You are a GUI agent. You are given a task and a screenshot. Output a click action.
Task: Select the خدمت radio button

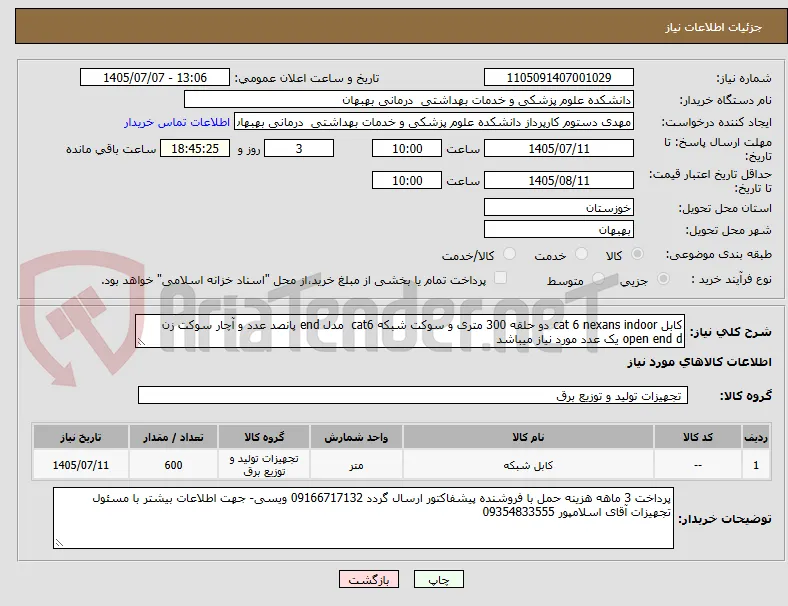(581, 254)
